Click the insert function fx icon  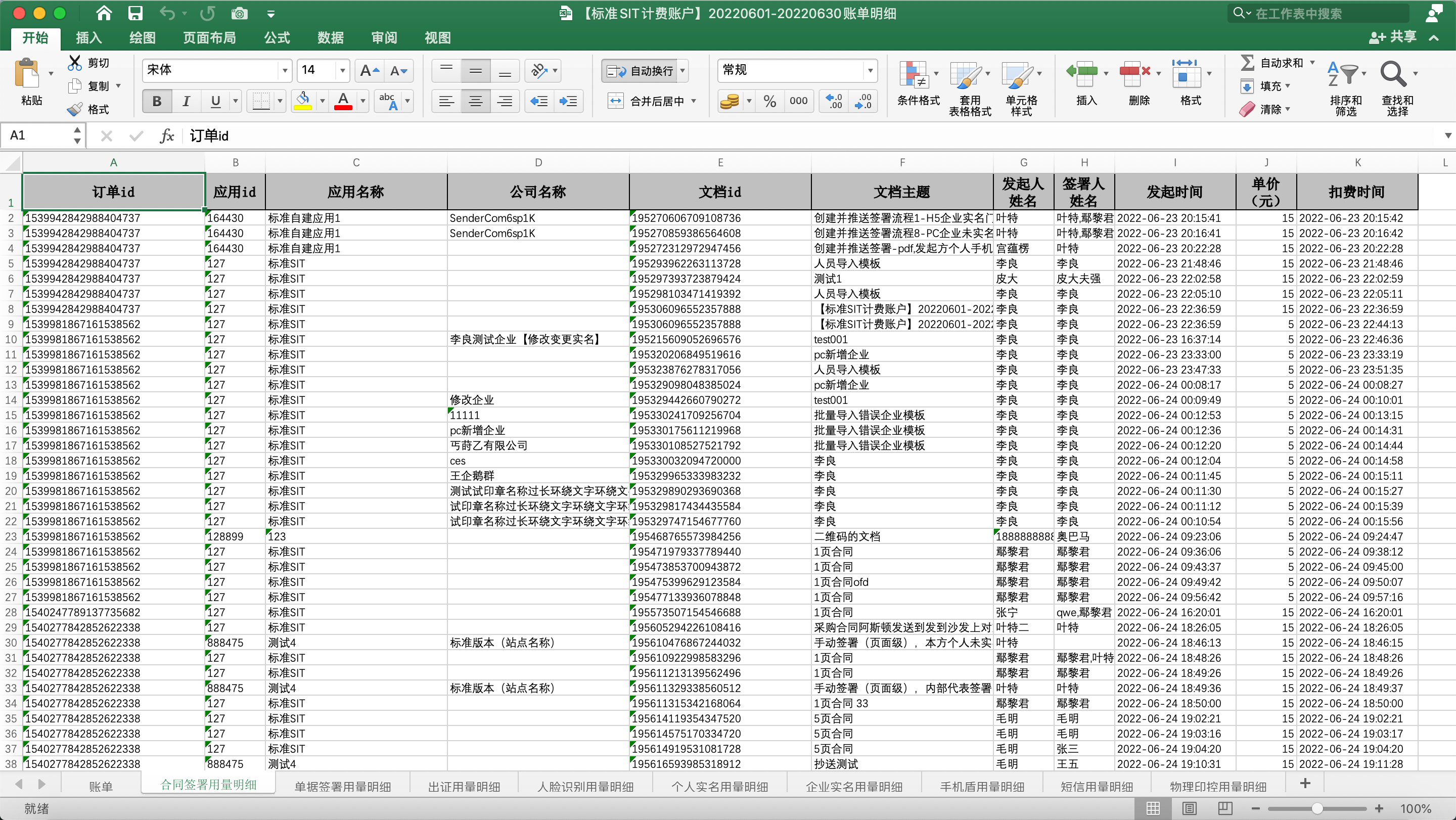(167, 135)
